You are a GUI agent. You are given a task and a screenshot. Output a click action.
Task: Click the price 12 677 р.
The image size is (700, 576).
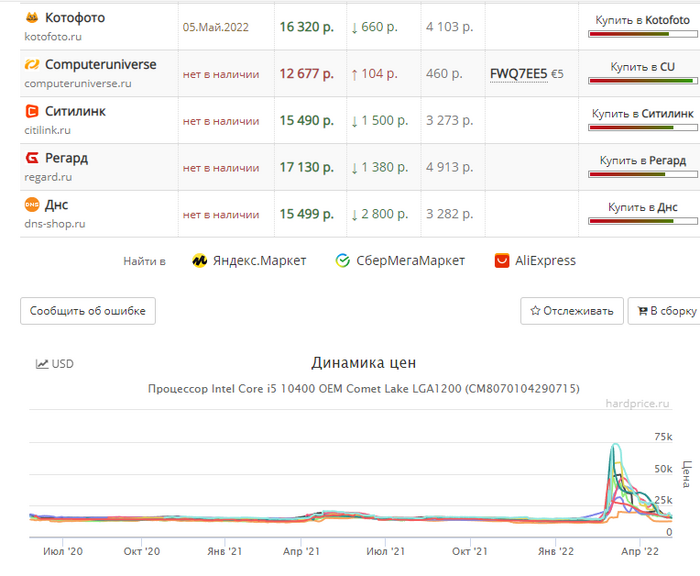[307, 74]
